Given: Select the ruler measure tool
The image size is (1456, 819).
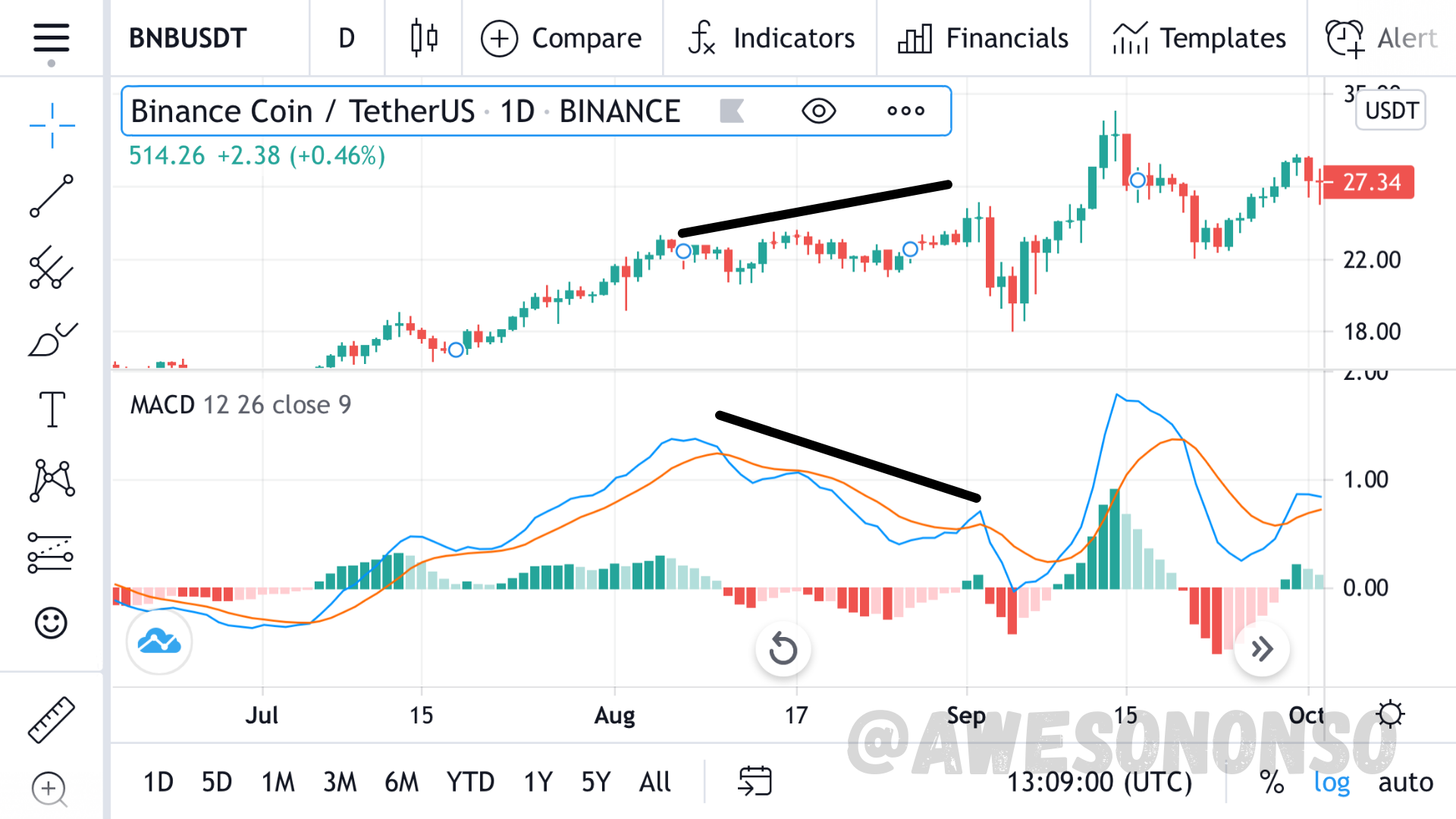Looking at the screenshot, I should tap(52, 719).
